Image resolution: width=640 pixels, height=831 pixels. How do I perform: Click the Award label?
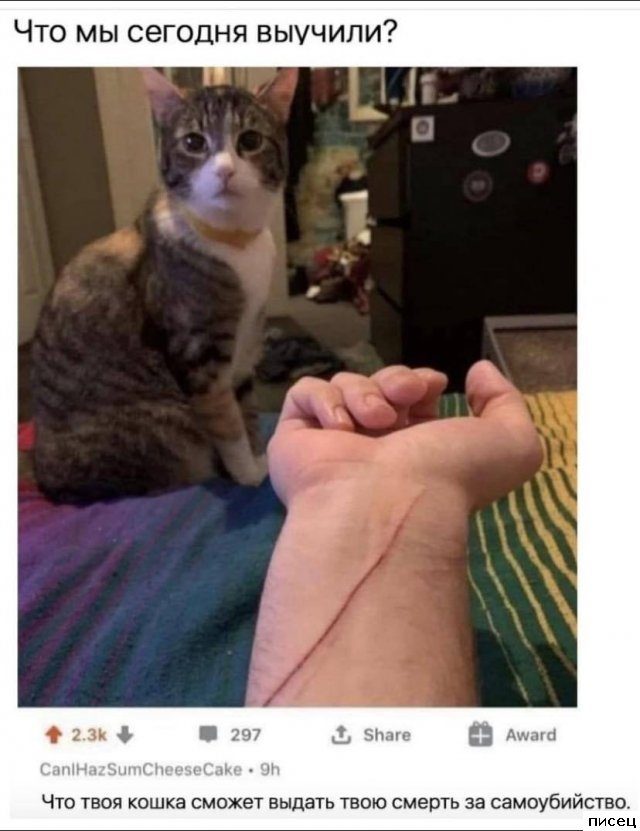531,735
